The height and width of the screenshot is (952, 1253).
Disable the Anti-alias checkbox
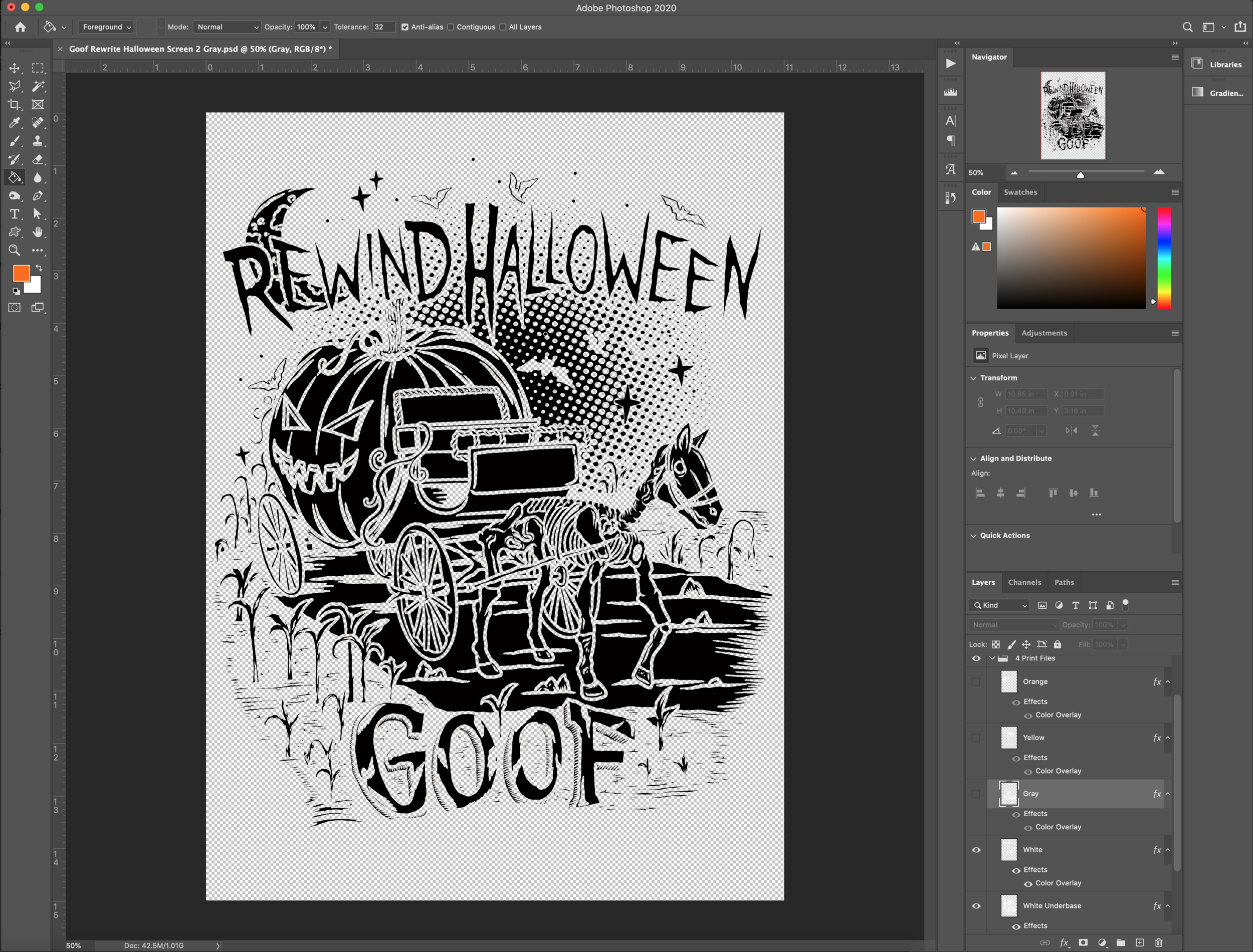point(404,27)
